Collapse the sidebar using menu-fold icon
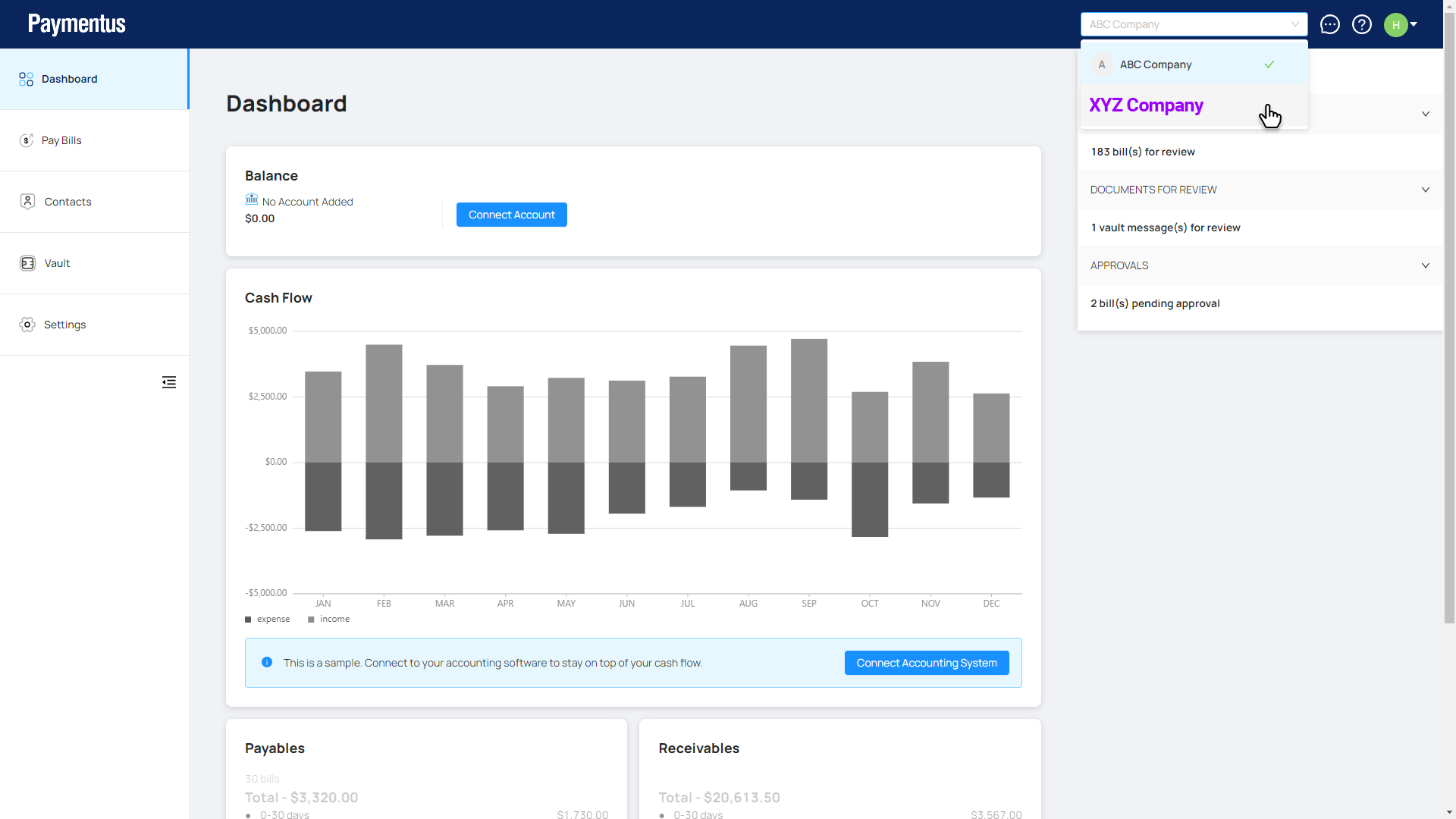Screen dimensions: 1456x819 [x=169, y=382]
